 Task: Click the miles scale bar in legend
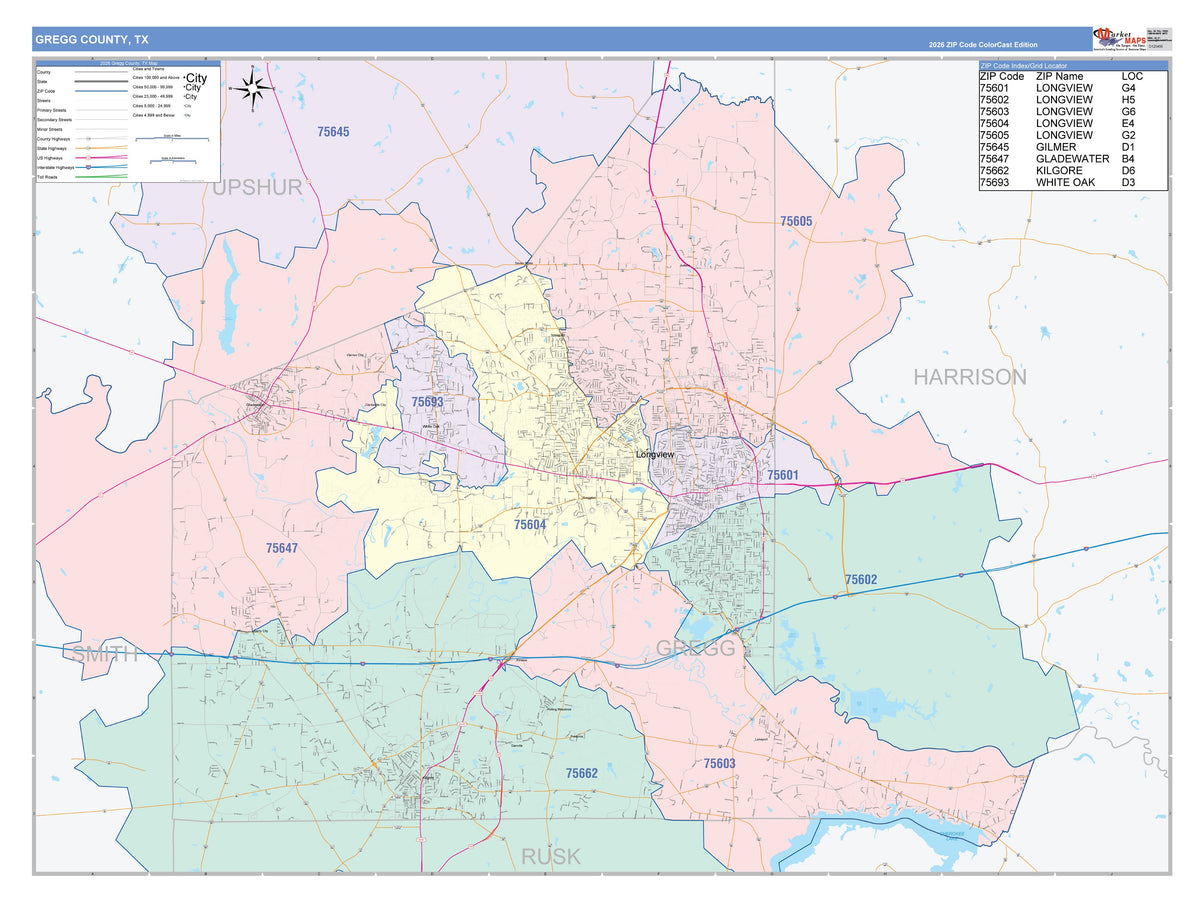coord(172,138)
